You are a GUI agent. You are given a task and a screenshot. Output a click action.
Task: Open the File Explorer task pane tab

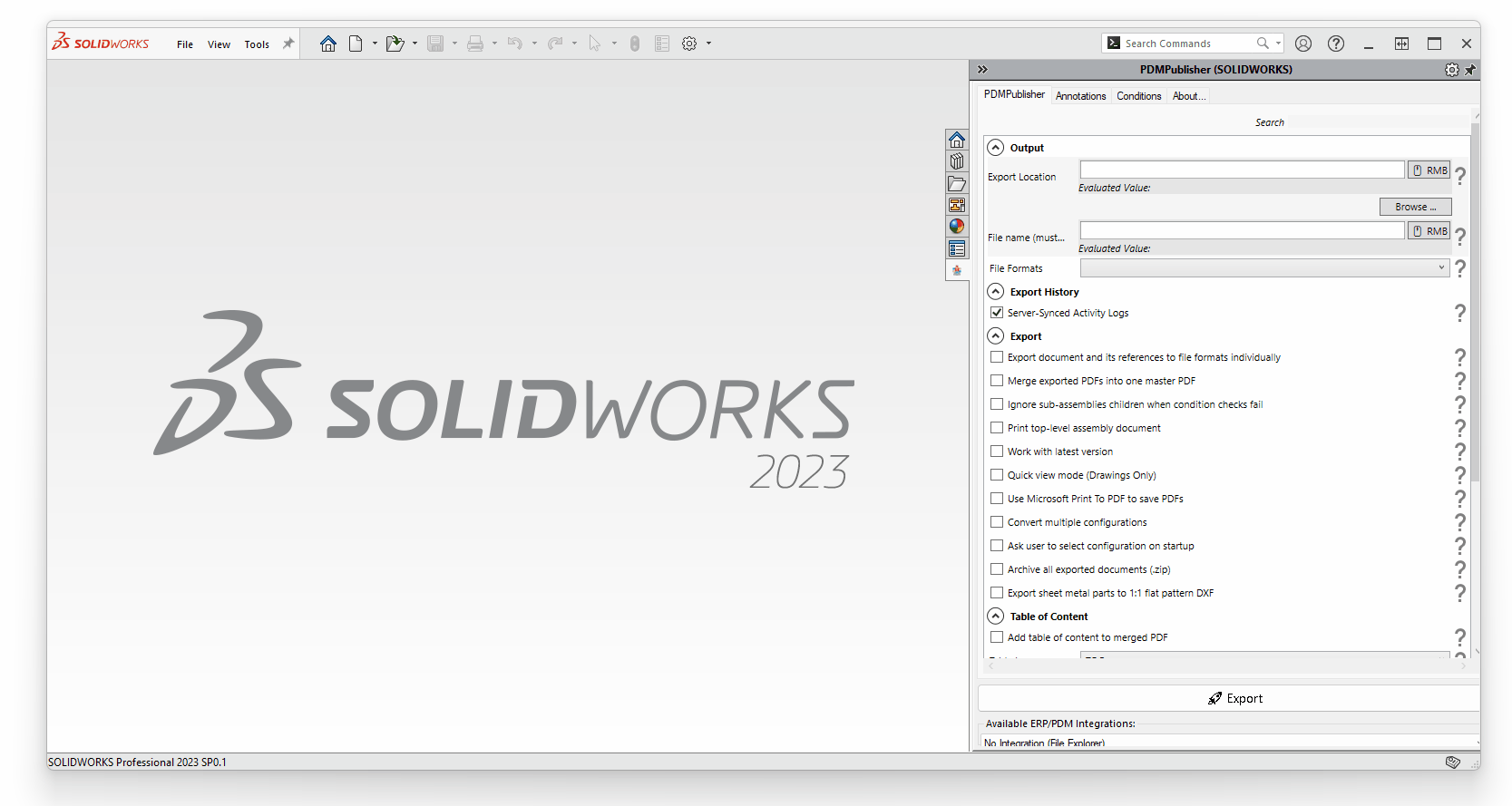coord(957,183)
